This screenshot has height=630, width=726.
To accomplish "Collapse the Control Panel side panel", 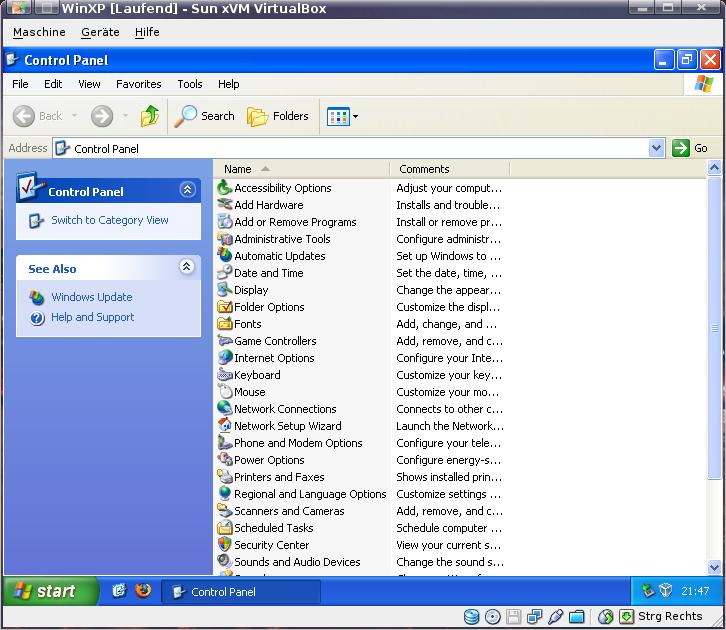I will [187, 190].
